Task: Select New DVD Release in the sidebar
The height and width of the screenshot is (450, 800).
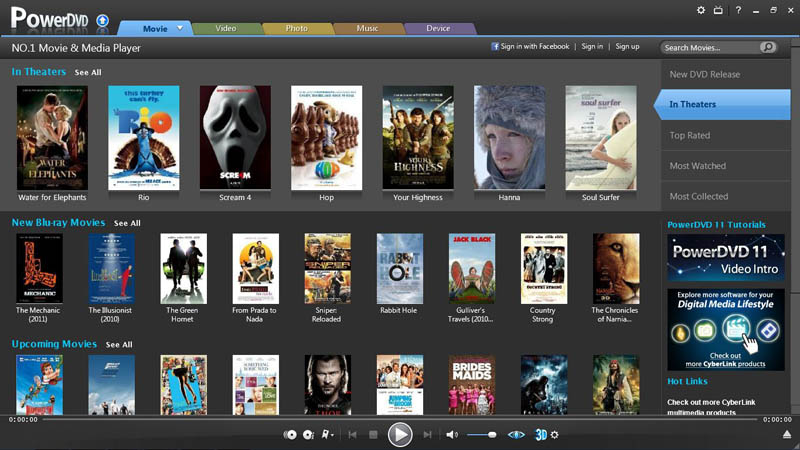Action: tap(725, 74)
